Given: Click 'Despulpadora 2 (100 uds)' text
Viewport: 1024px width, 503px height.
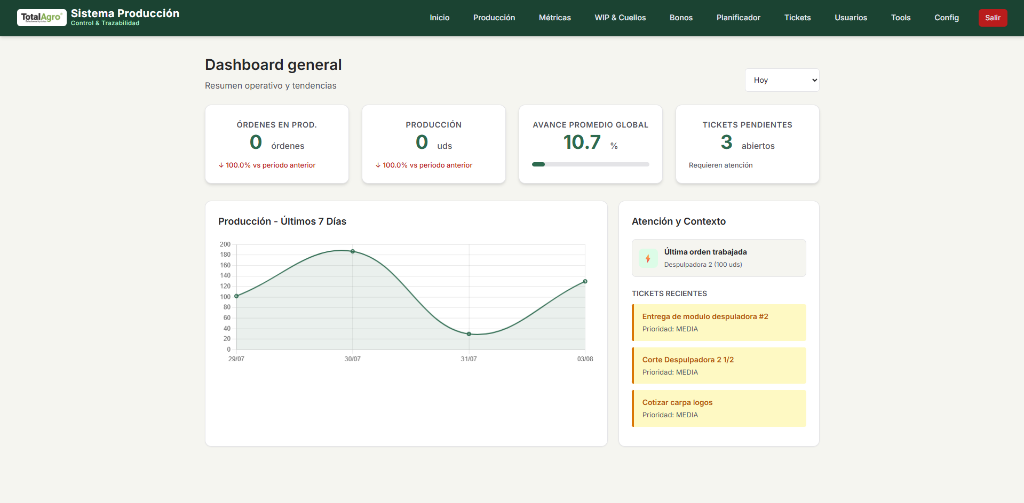Looking at the screenshot, I should click(703, 265).
